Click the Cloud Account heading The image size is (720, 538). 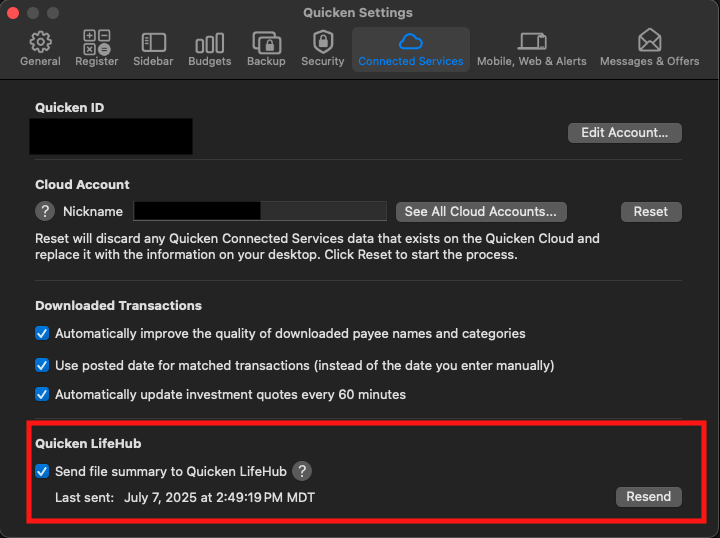point(82,185)
